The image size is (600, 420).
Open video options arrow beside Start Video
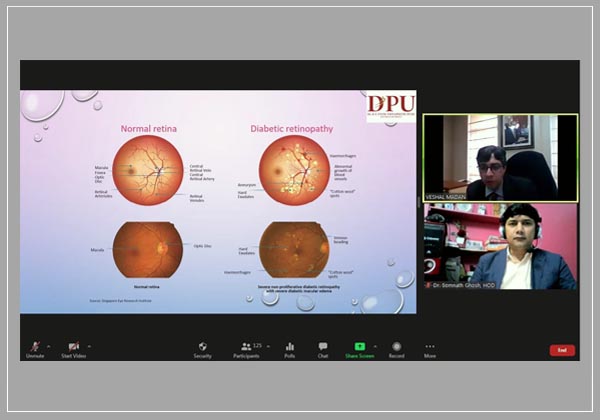point(89,346)
